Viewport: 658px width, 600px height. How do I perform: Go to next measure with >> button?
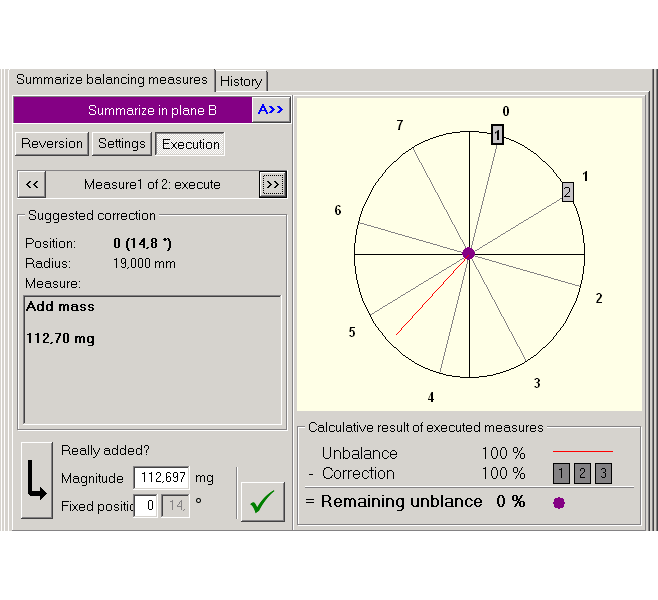(x=272, y=185)
